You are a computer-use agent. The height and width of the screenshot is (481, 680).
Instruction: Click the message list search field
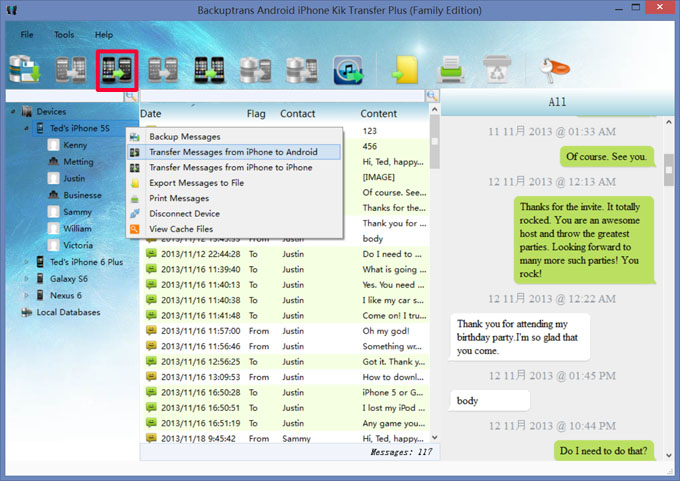pos(282,96)
